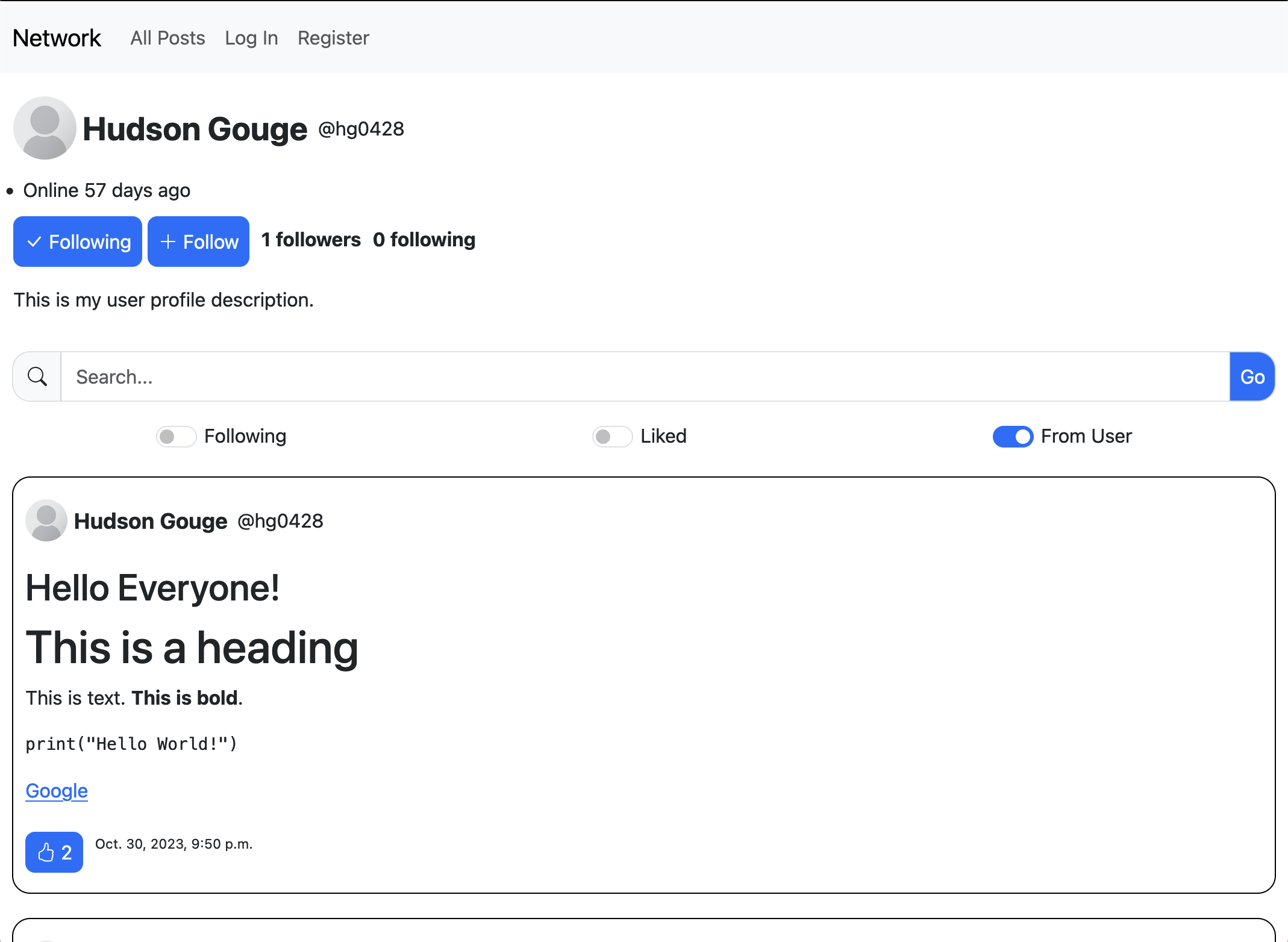Click the checkmark Following button
This screenshot has width=1288, height=942.
(x=78, y=242)
